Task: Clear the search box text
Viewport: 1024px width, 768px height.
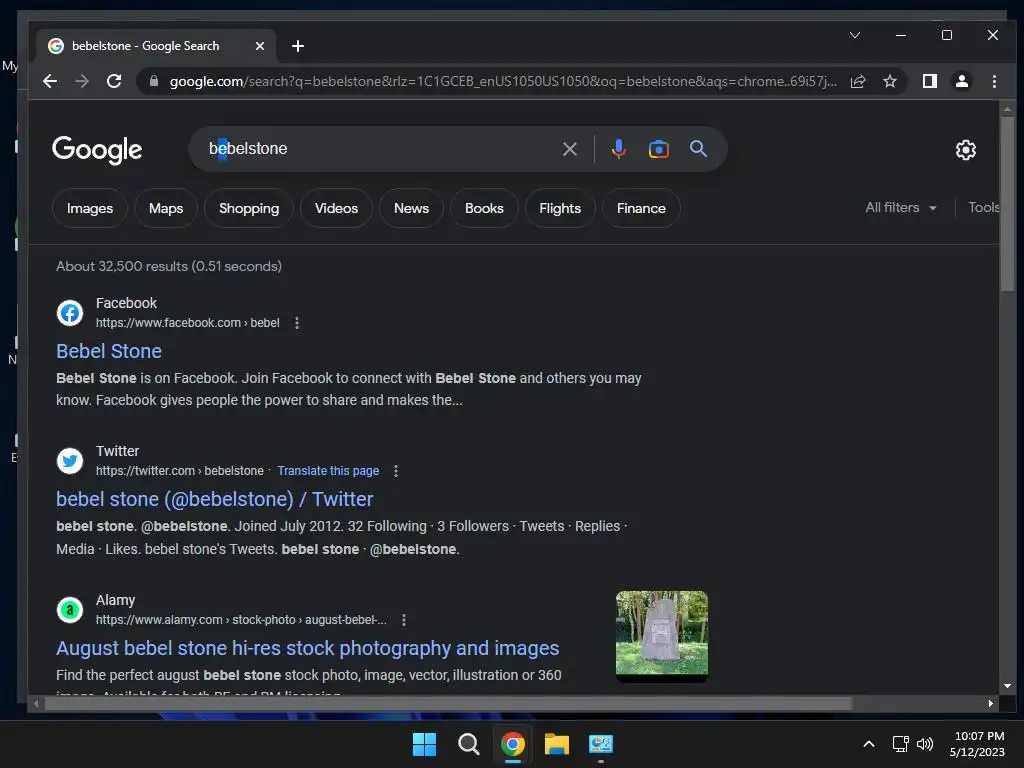Action: tap(569, 149)
